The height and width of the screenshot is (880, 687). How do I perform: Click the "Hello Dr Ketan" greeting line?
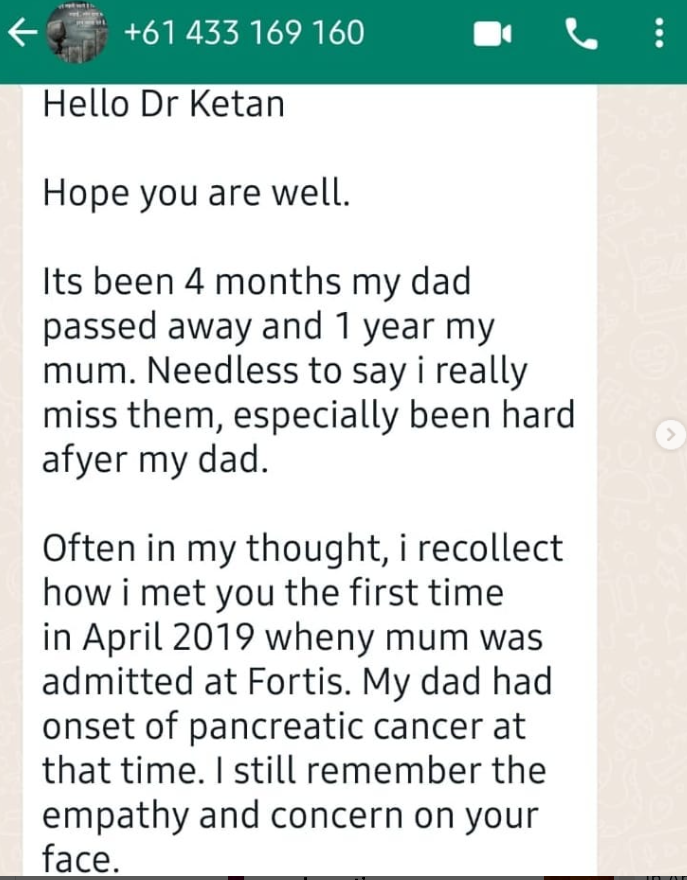tap(163, 104)
